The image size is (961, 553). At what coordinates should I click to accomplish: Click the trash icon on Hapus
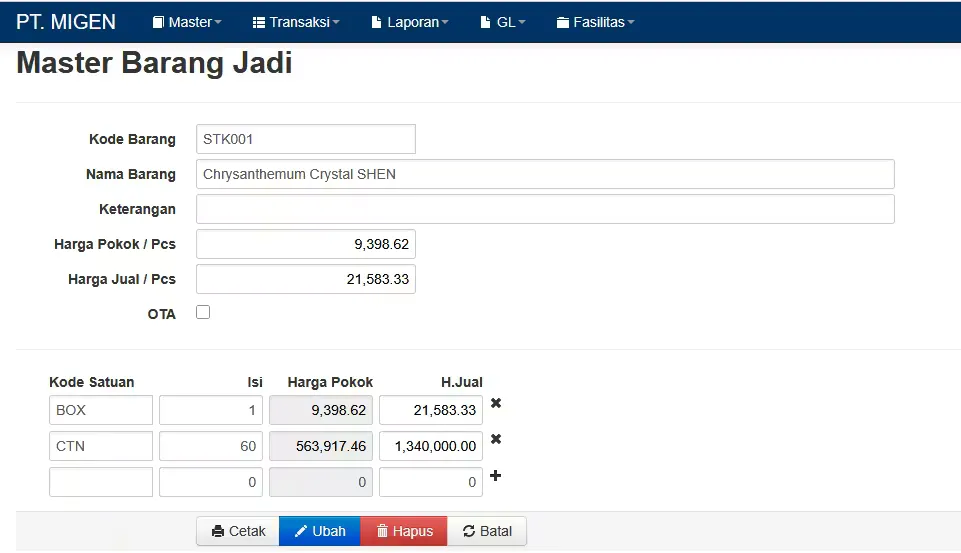click(382, 531)
